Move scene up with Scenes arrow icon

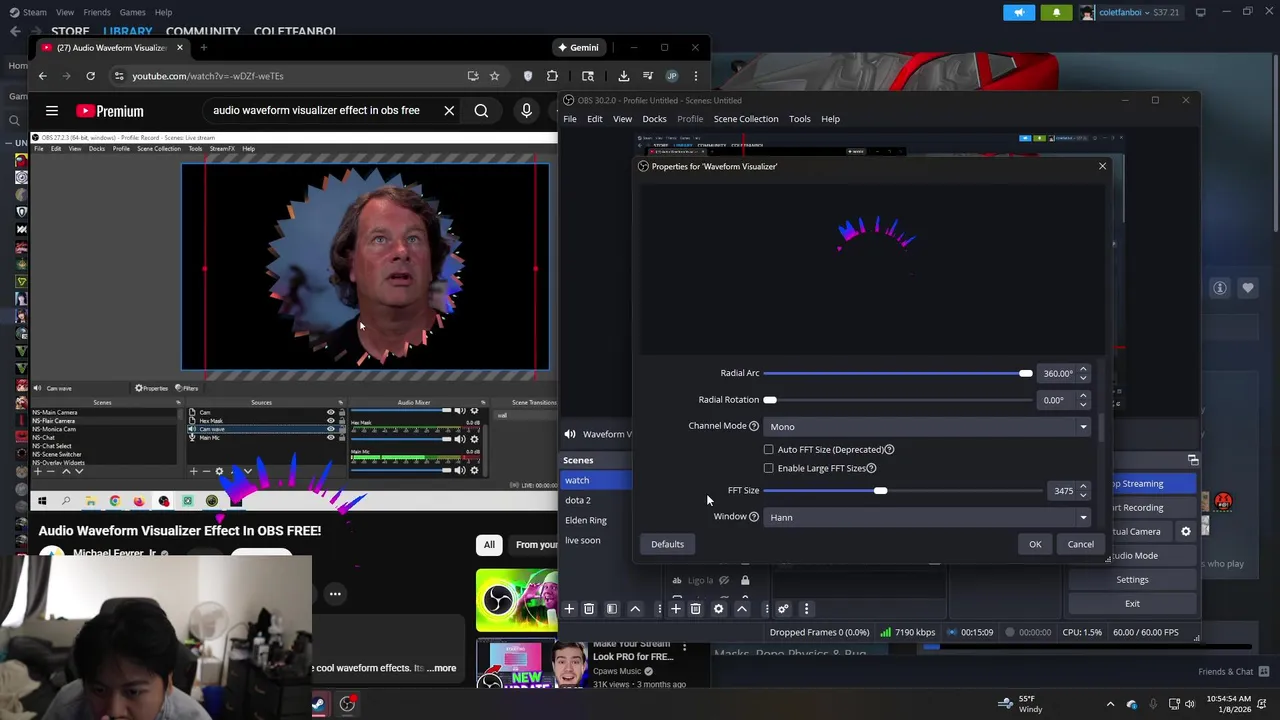[635, 609]
